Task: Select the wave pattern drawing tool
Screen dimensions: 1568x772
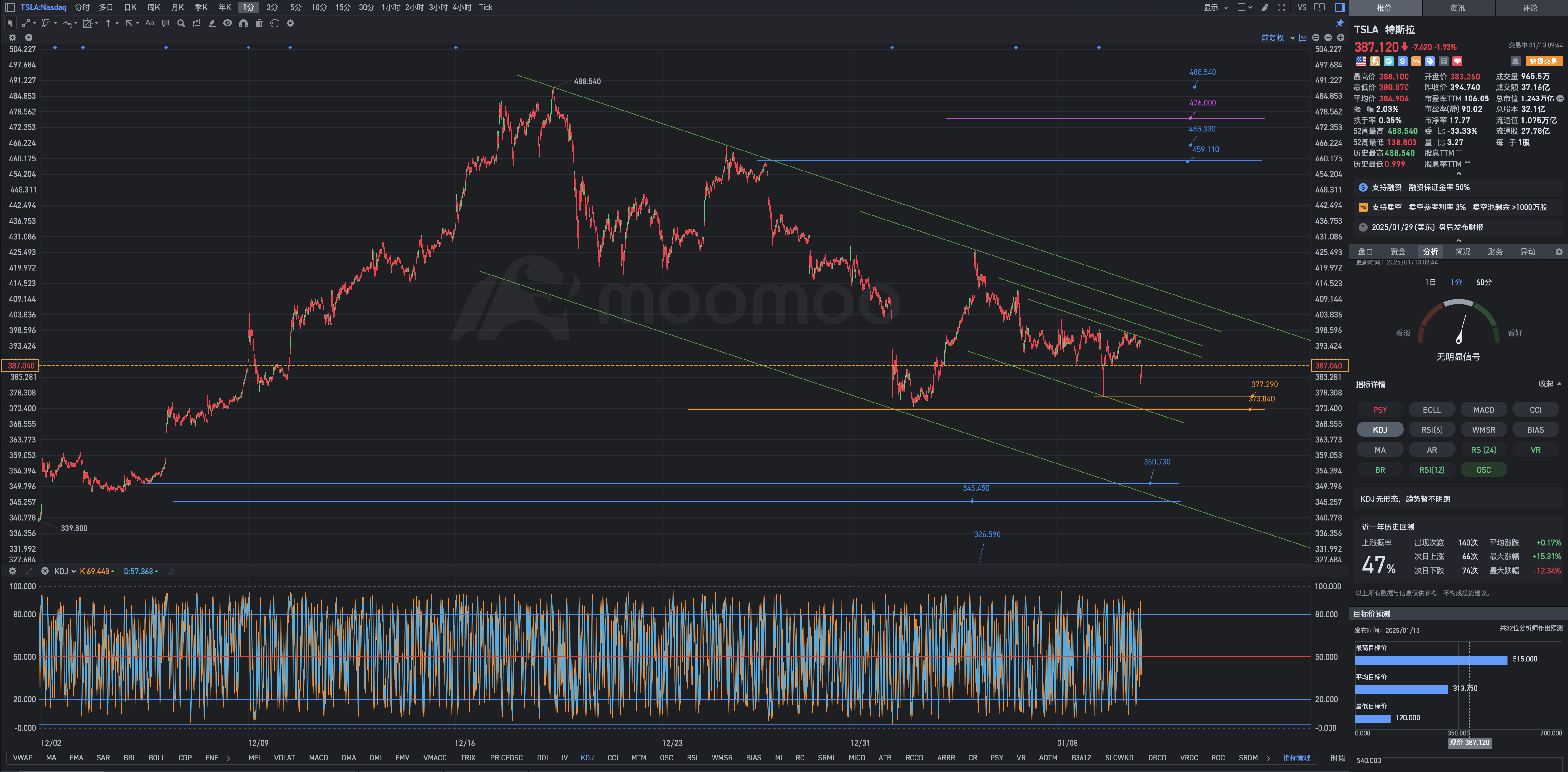Action: 67,23
